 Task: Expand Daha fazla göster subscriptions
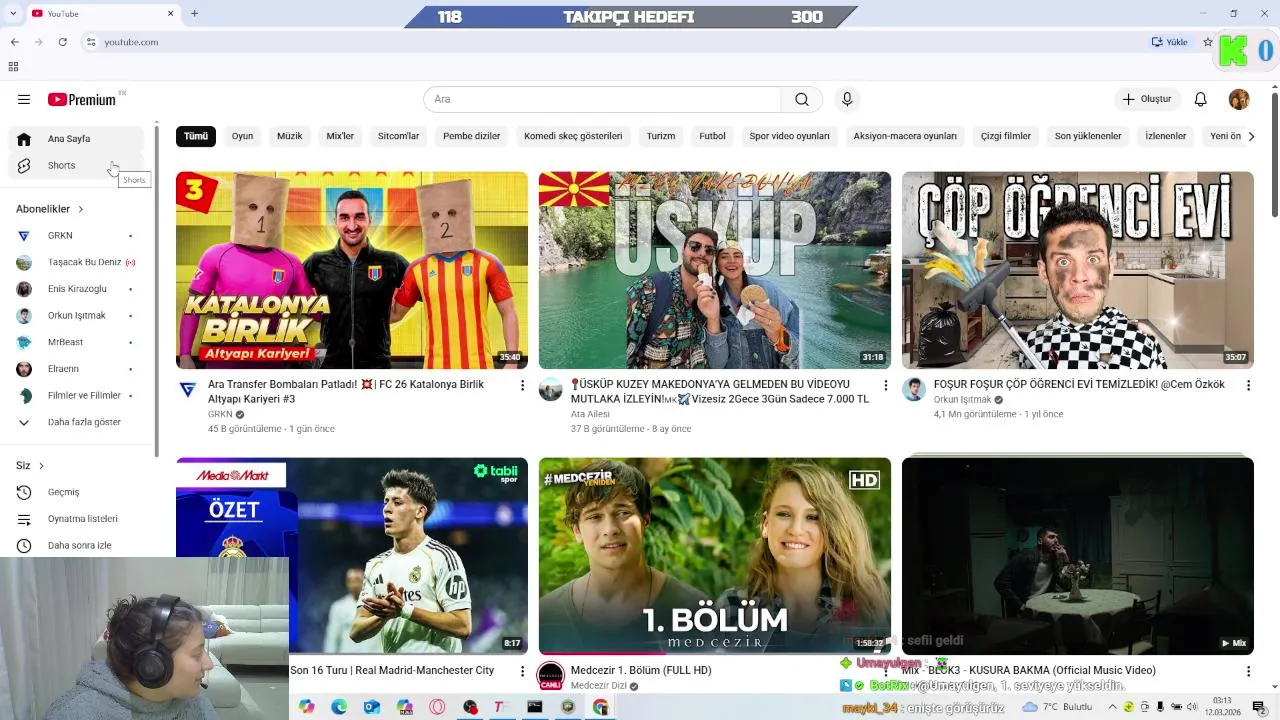(x=75, y=422)
